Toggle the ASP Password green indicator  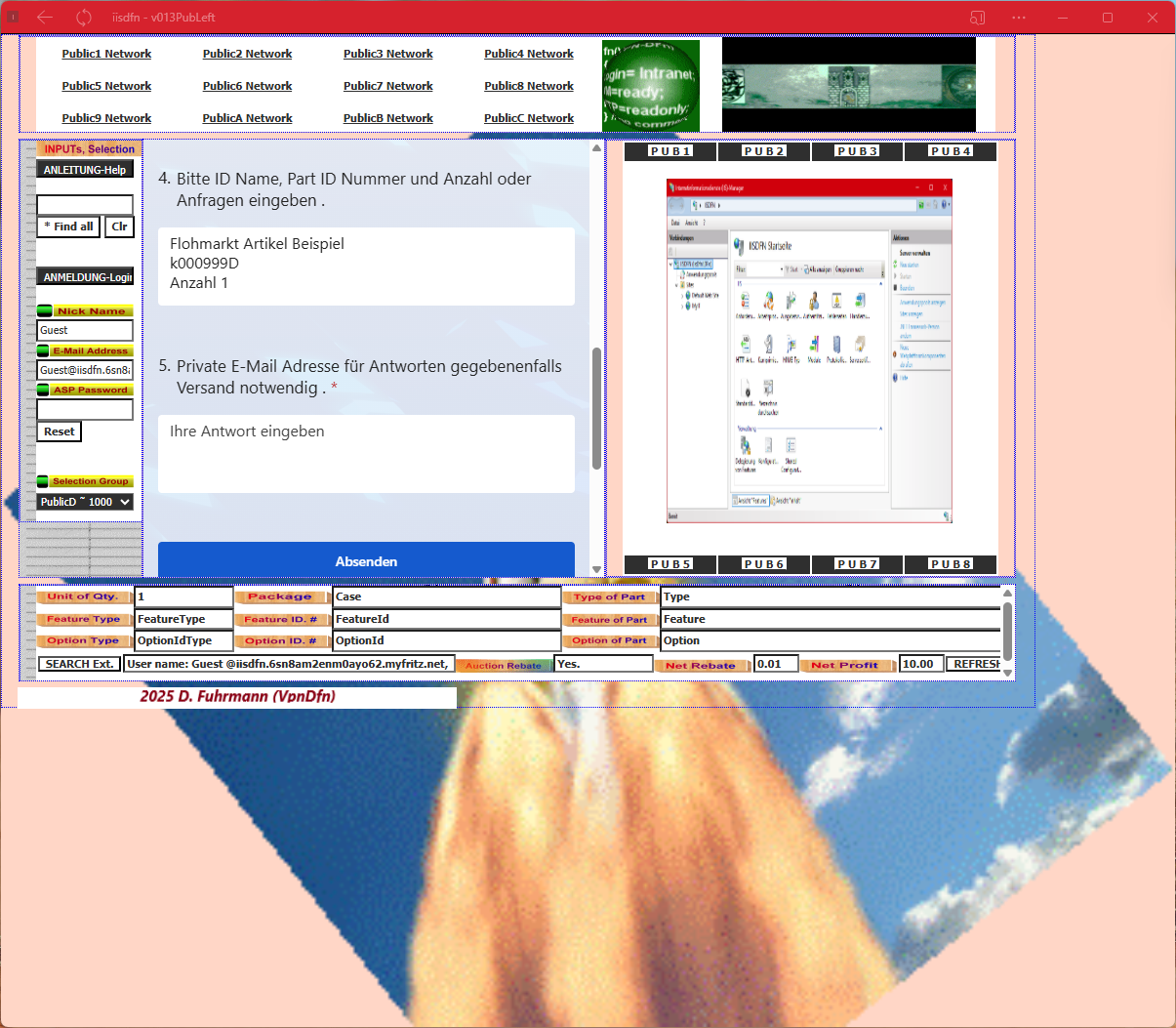45,390
